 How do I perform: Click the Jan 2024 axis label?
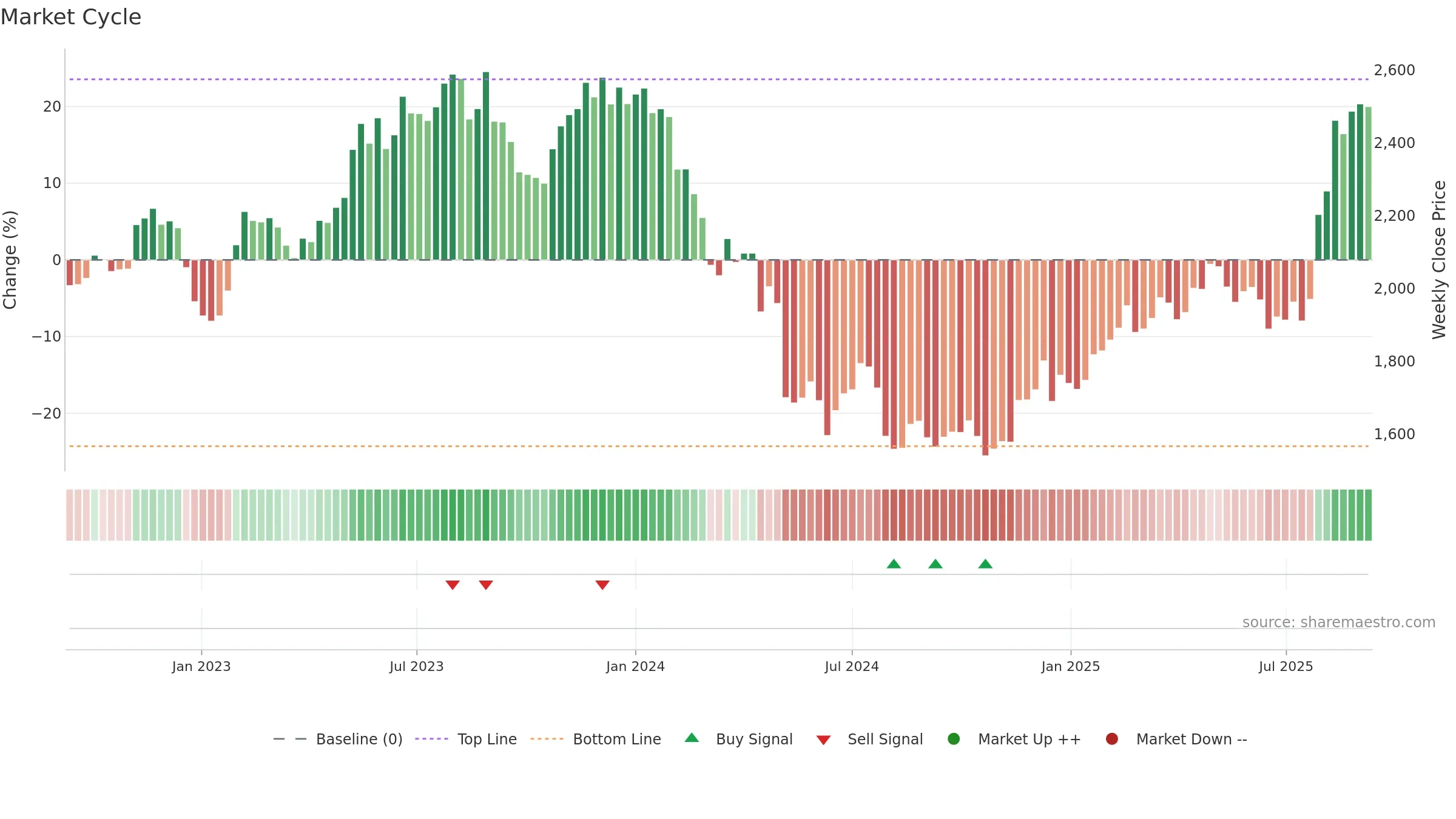click(x=636, y=666)
